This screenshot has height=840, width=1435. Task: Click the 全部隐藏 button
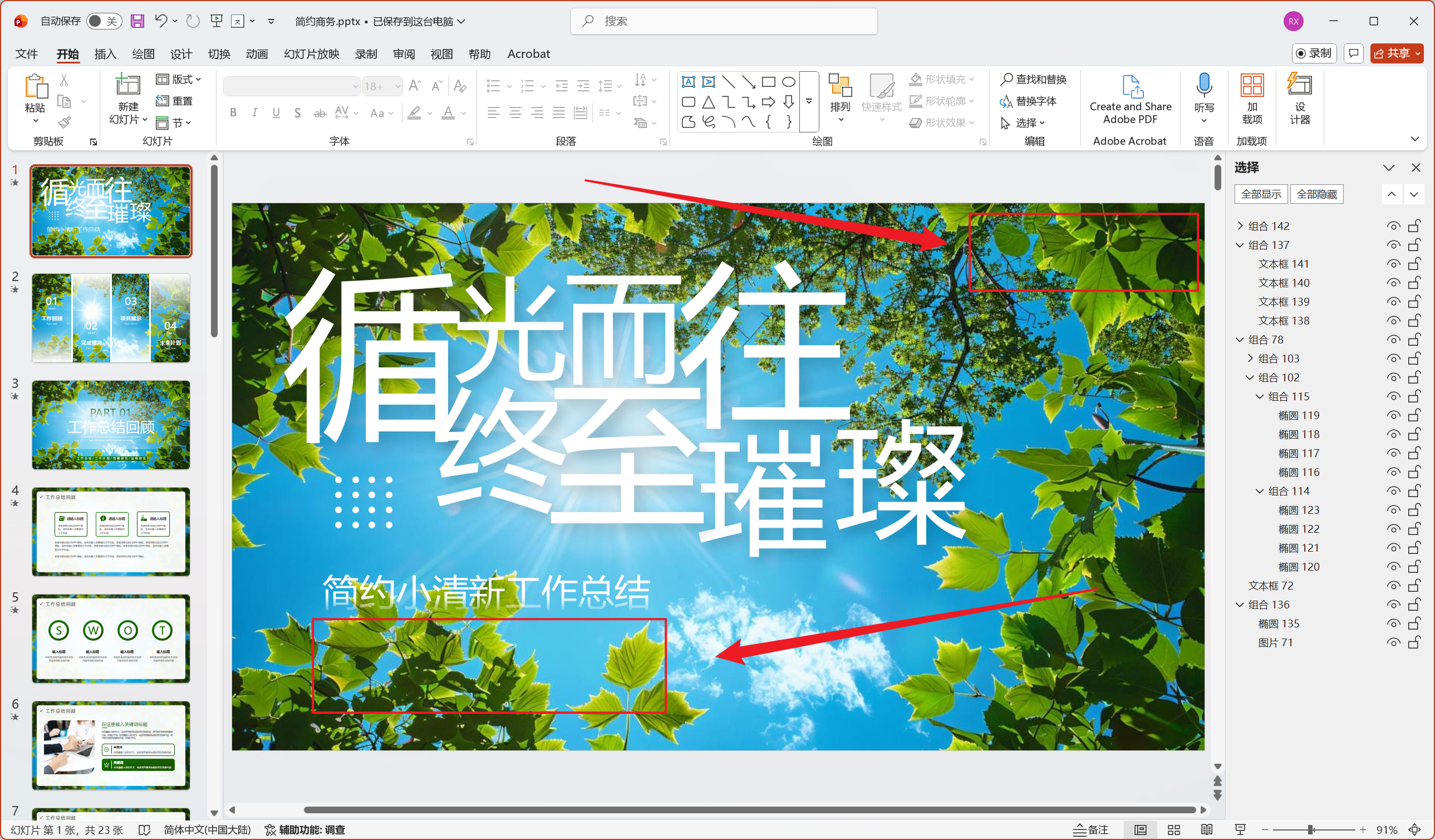click(1316, 194)
